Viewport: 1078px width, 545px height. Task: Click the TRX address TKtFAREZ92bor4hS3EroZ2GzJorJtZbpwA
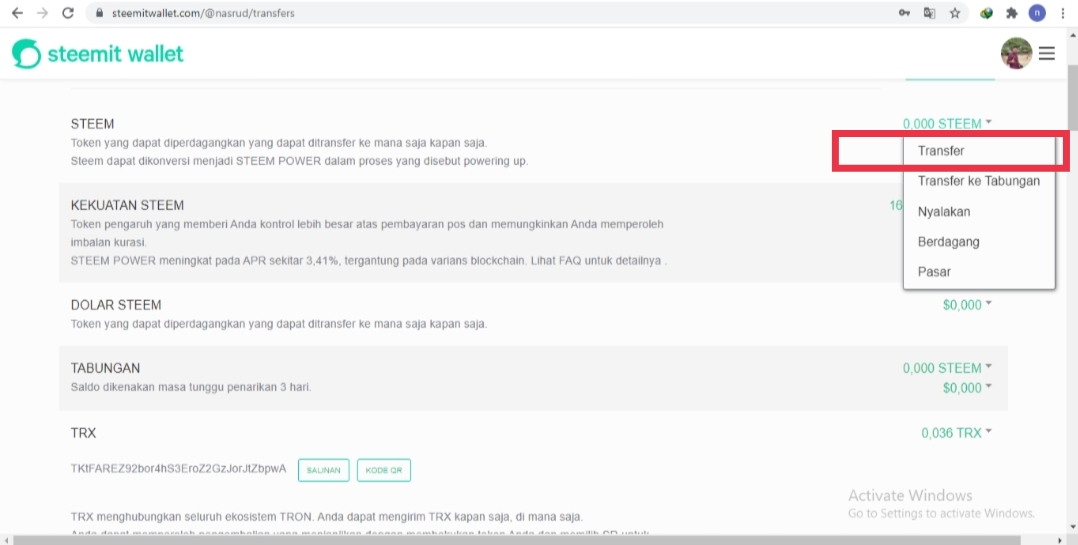click(x=178, y=469)
